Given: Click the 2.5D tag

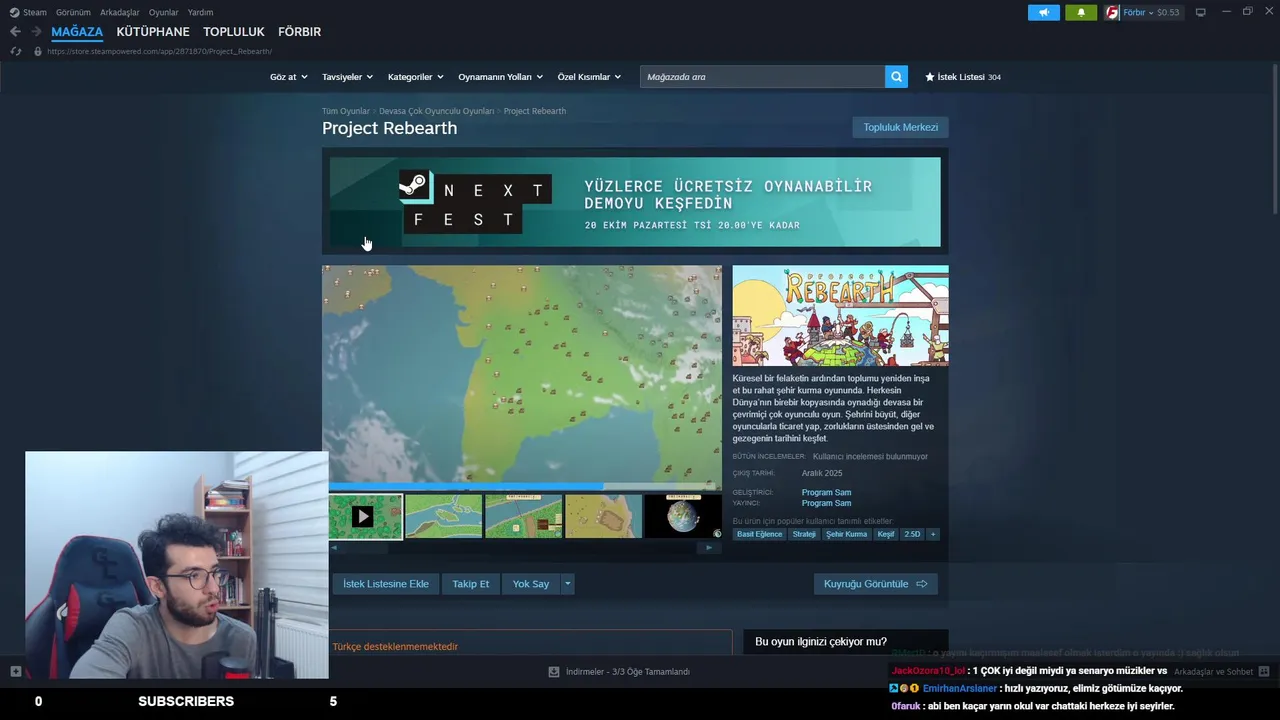Looking at the screenshot, I should [912, 534].
